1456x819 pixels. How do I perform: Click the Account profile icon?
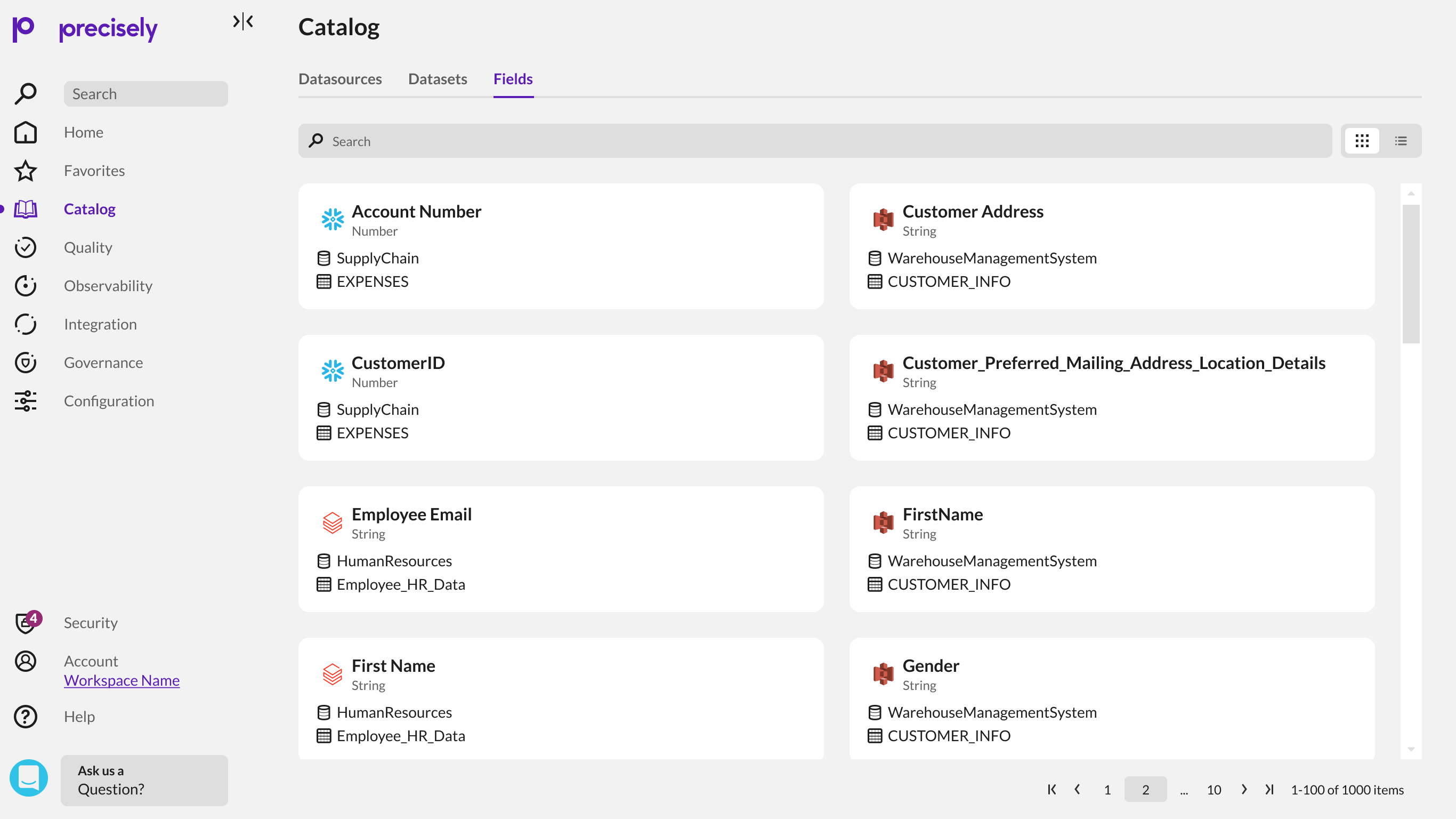26,661
